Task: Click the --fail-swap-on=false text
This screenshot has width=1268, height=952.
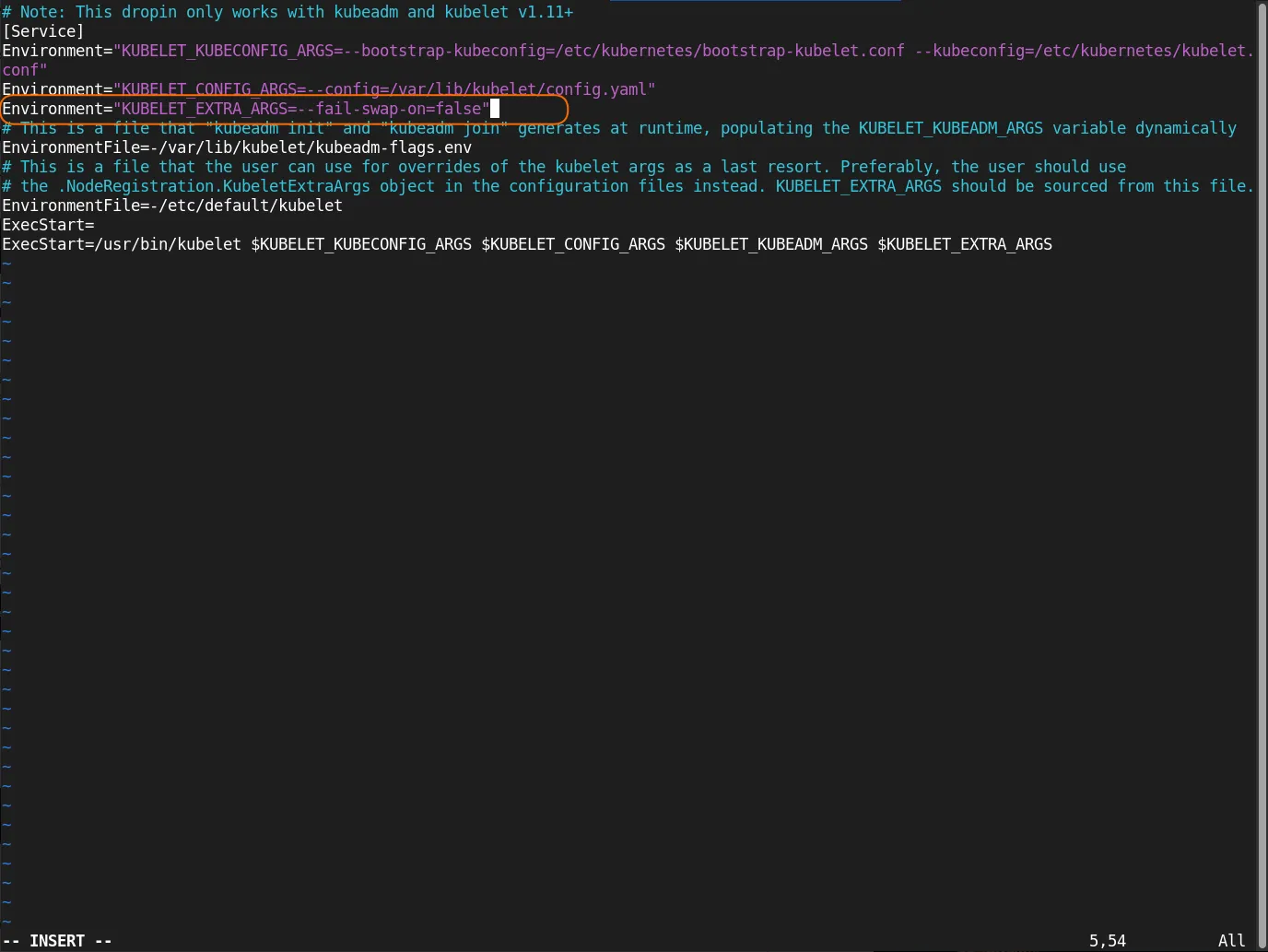Action: click(389, 109)
